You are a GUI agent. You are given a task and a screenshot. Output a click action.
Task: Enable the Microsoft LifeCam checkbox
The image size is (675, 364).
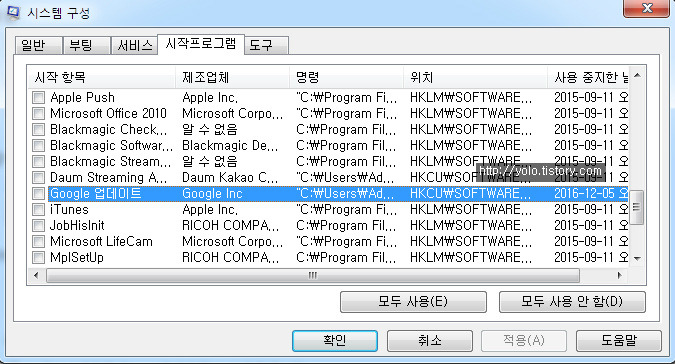click(39, 241)
